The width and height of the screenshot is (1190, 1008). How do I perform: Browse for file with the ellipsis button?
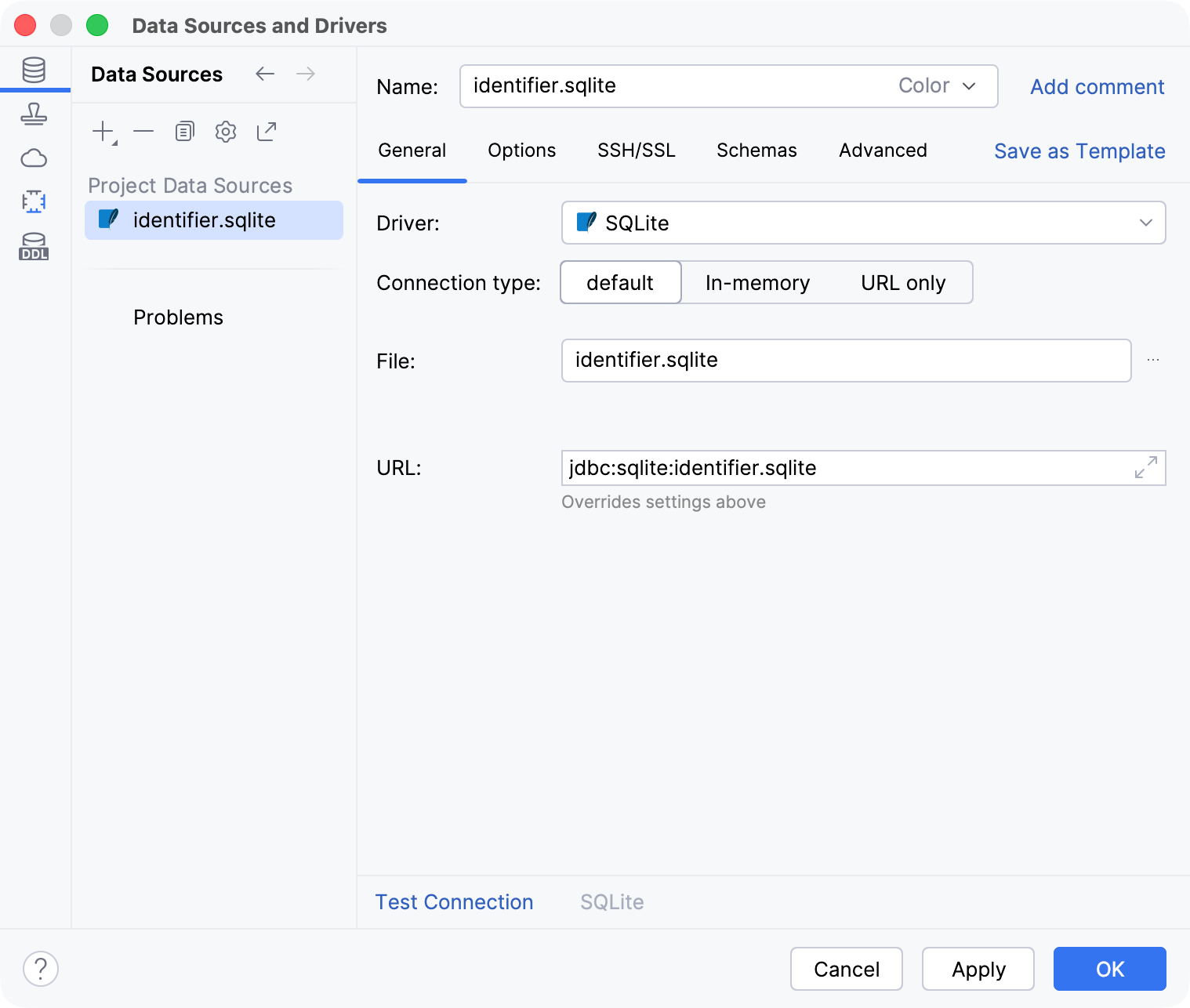(1153, 360)
